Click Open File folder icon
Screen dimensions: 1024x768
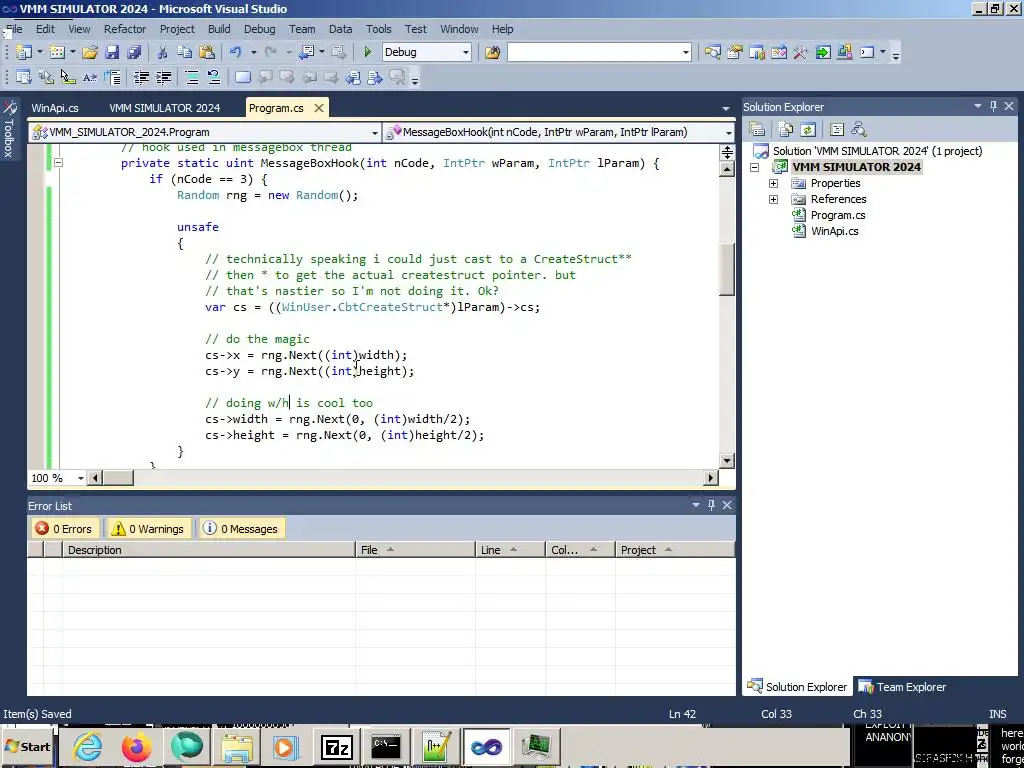(90, 52)
